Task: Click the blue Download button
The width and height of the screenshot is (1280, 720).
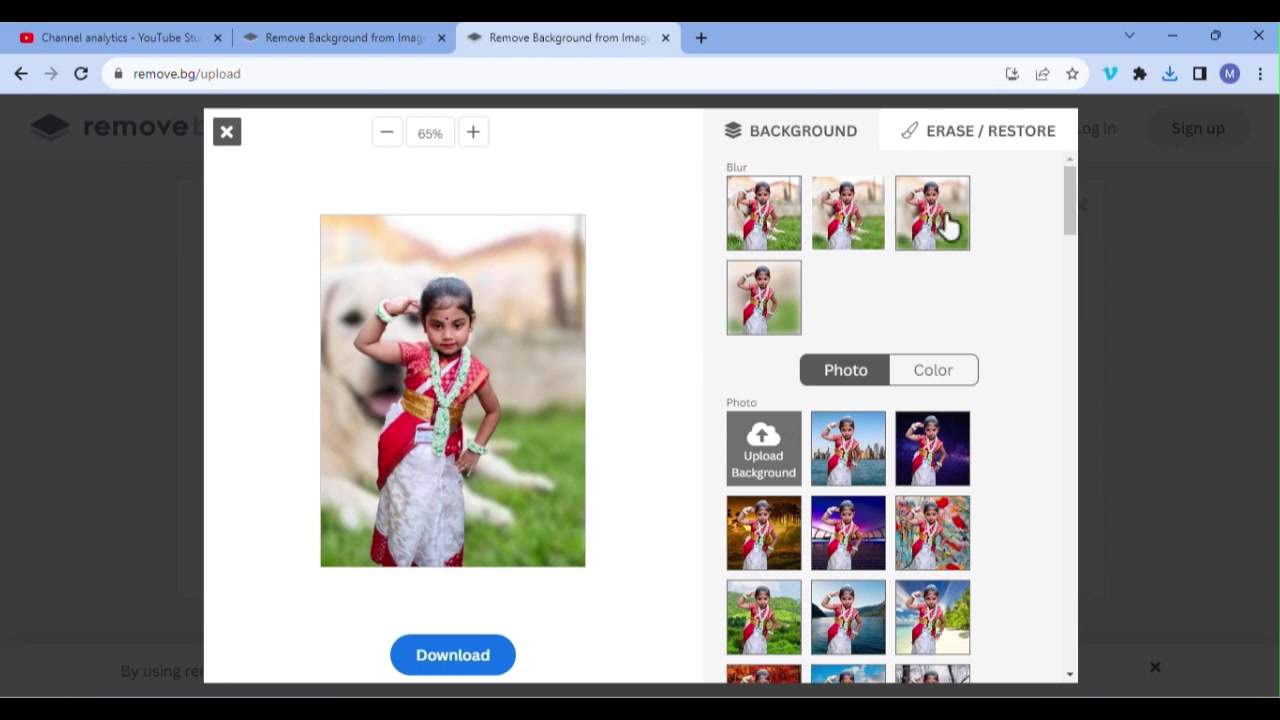Action: (x=452, y=655)
